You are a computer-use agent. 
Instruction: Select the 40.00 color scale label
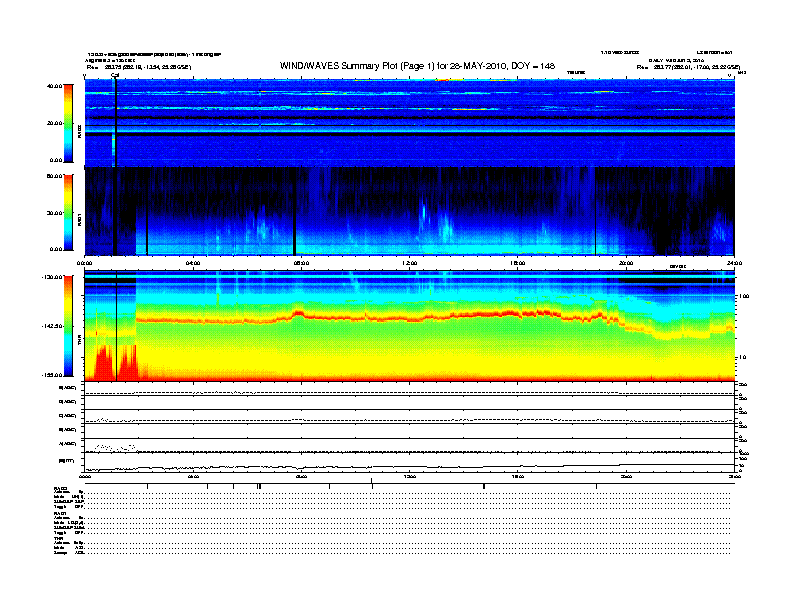click(54, 86)
